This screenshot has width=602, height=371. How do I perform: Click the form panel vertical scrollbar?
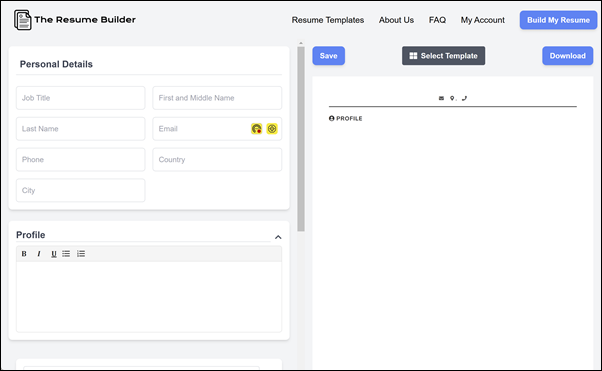301,139
